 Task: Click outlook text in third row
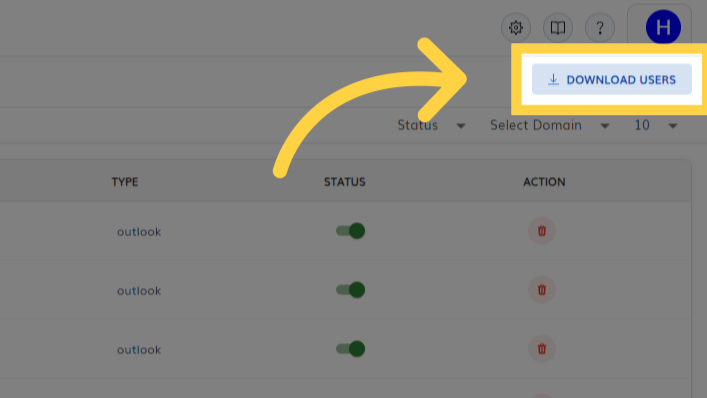(x=139, y=350)
